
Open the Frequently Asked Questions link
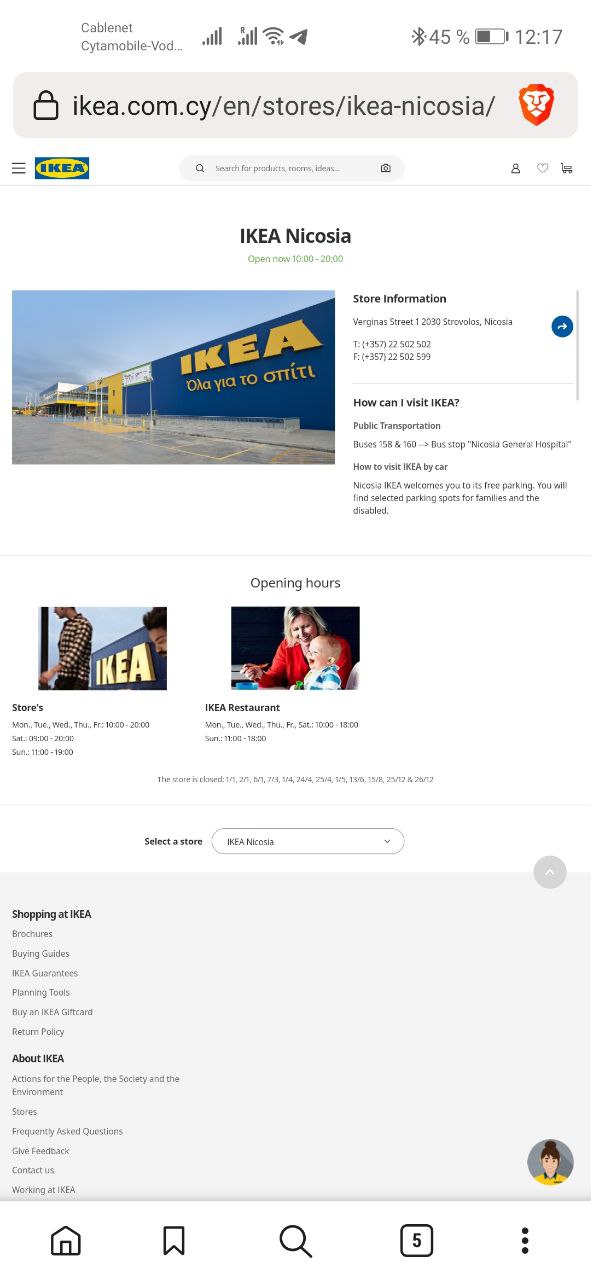(x=67, y=1131)
